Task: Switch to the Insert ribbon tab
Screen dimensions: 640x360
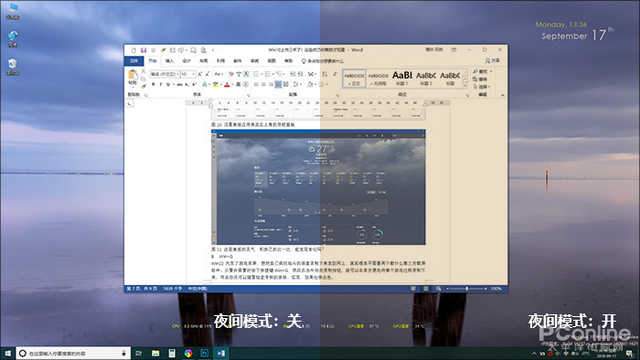Action: point(169,61)
